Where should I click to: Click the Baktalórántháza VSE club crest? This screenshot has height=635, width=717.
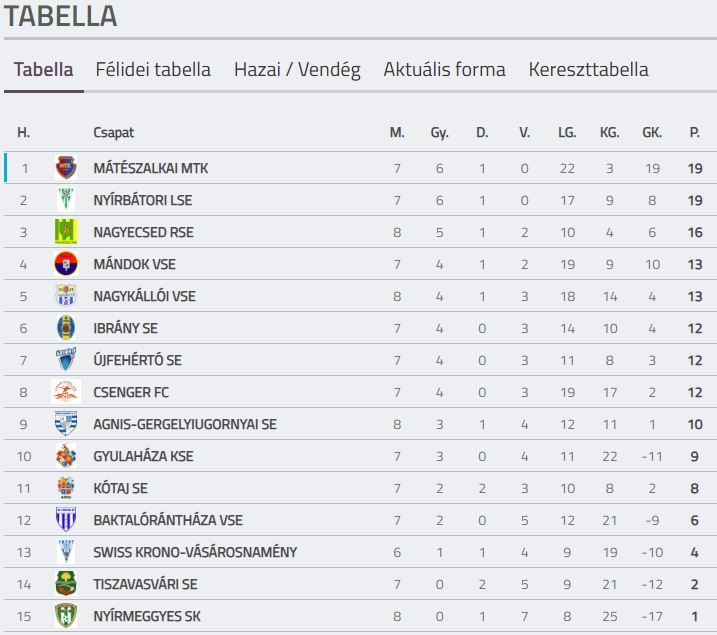(66, 520)
